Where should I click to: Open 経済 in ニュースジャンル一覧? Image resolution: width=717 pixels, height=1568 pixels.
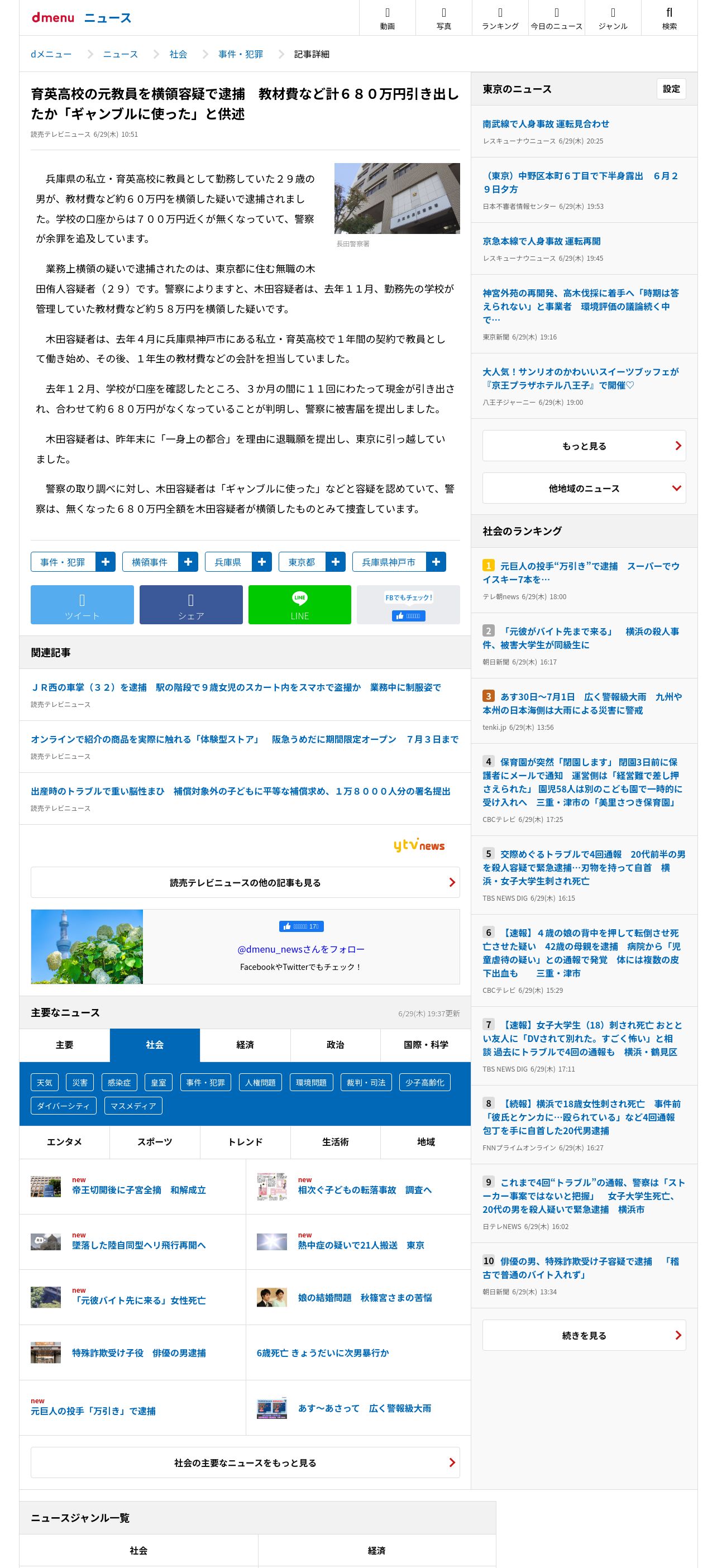click(377, 1550)
